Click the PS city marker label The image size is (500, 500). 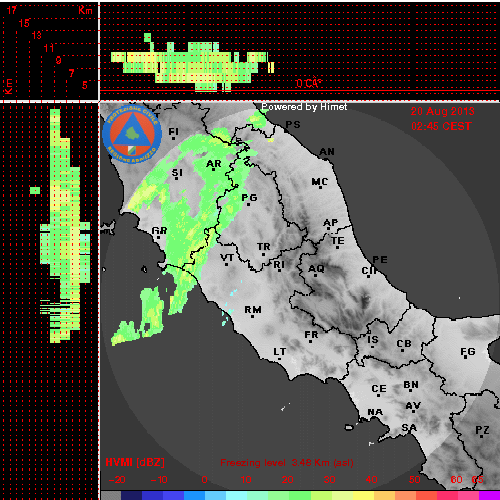pos(293,125)
